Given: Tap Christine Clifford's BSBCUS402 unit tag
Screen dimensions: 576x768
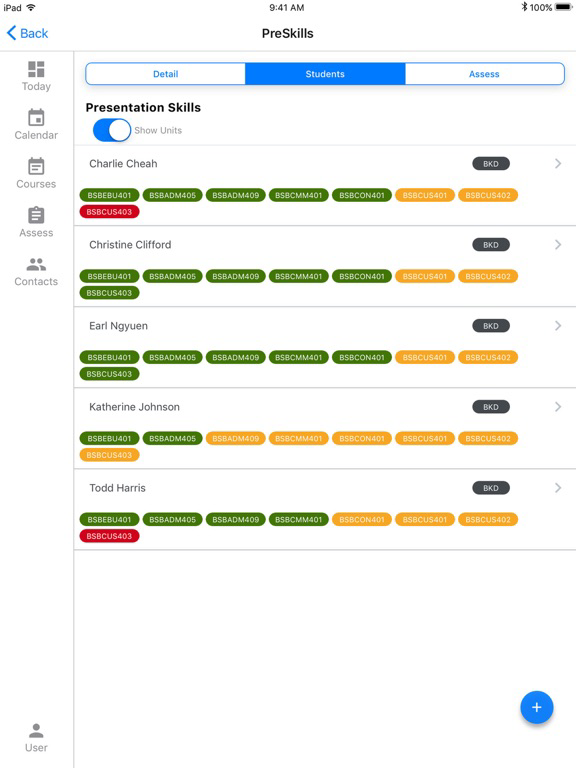Looking at the screenshot, I should point(488,276).
